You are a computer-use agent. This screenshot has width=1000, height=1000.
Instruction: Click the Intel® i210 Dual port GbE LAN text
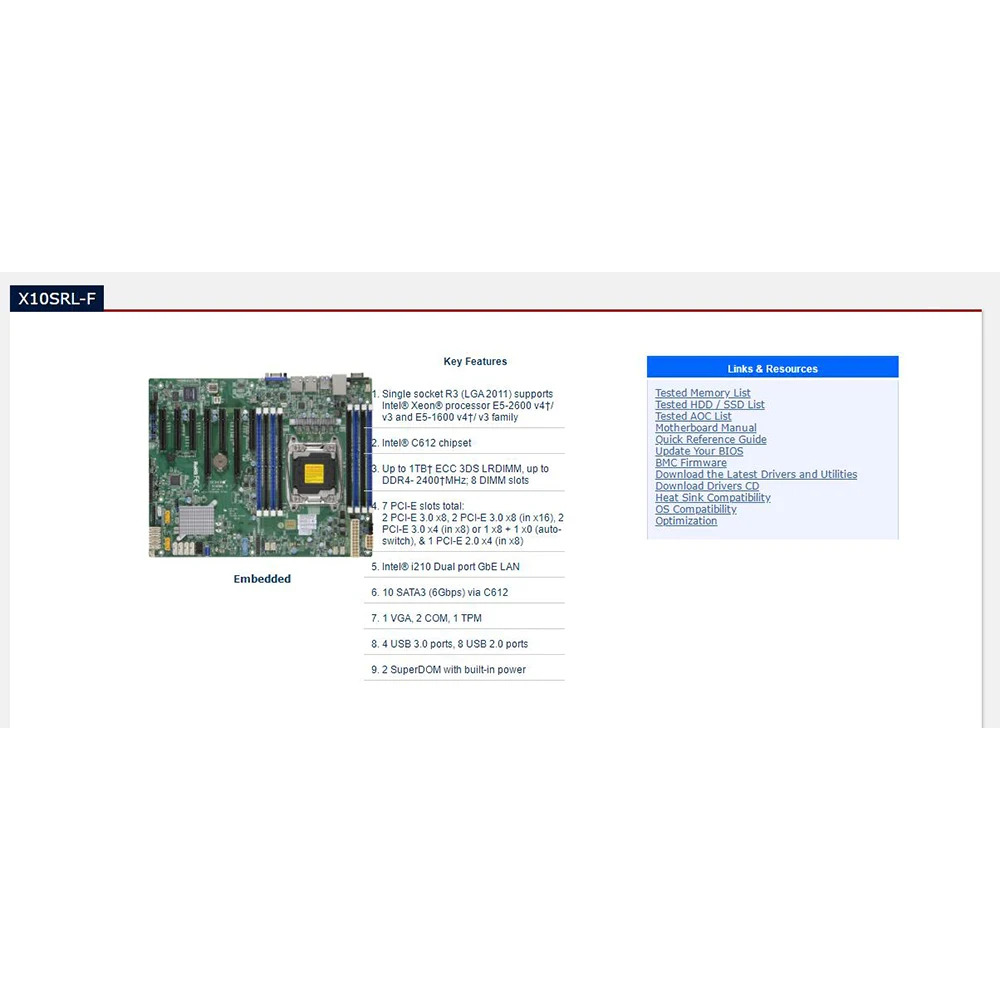click(x=450, y=566)
